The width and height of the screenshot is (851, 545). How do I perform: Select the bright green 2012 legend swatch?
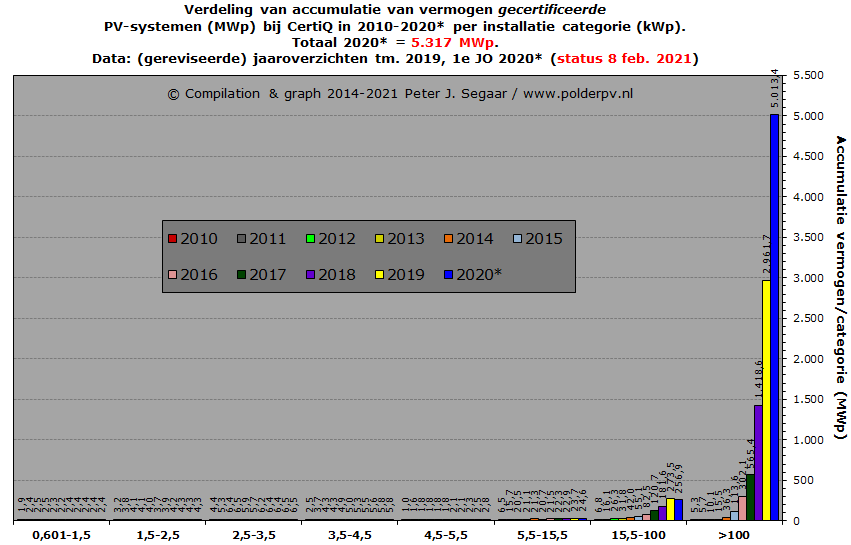310,239
